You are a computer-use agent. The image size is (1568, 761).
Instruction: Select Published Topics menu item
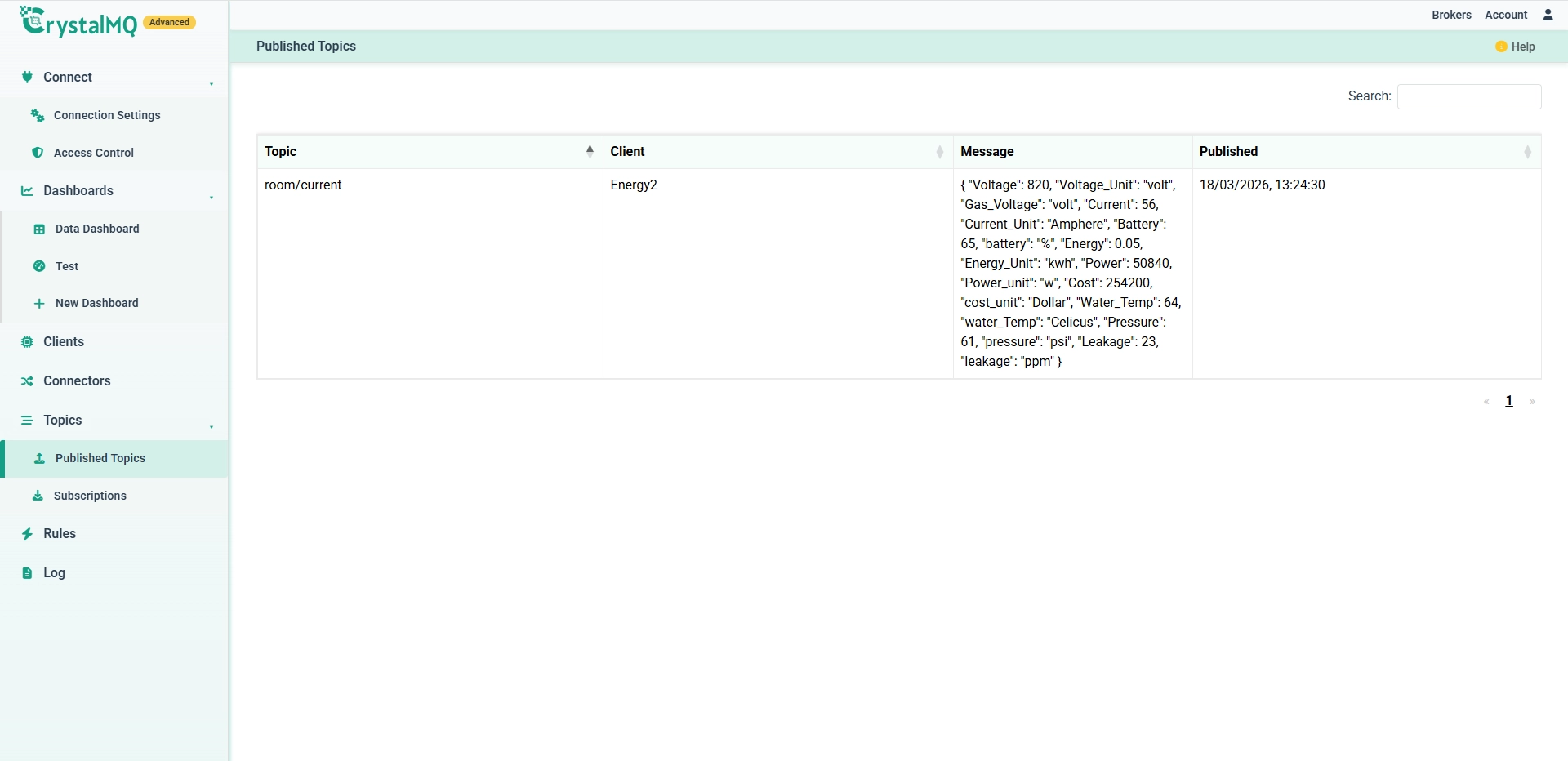(114, 458)
